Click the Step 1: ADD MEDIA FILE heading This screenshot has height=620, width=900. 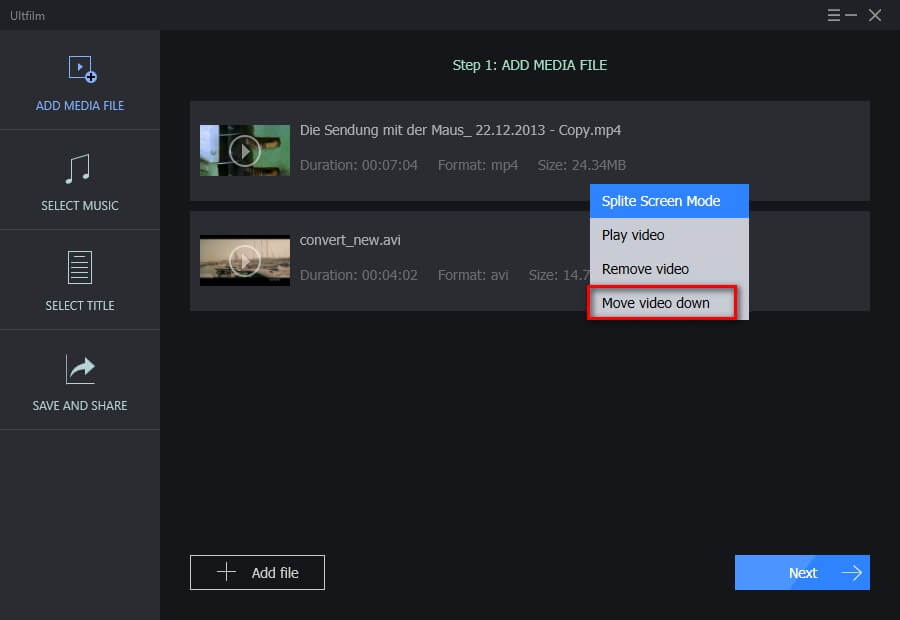click(x=530, y=65)
